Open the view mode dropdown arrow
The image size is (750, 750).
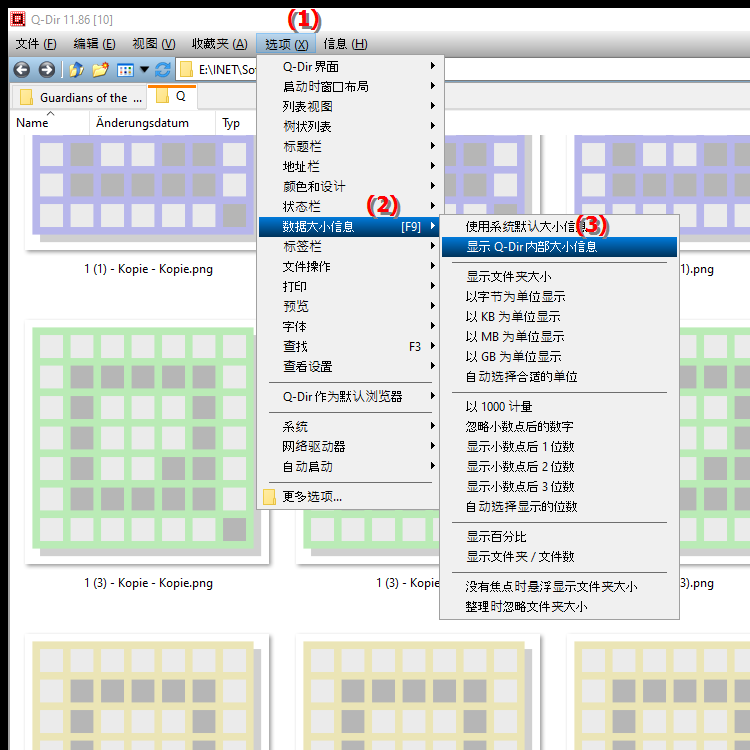coord(144,70)
